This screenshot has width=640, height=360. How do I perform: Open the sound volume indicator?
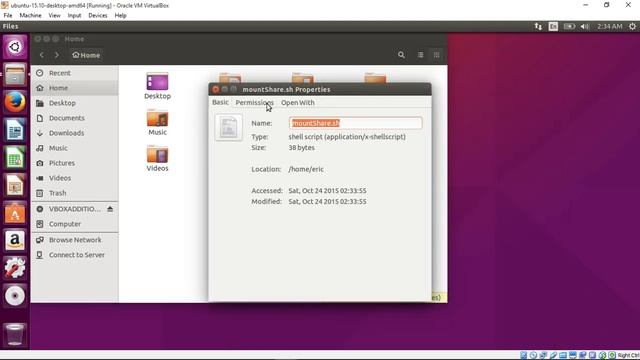point(585,27)
